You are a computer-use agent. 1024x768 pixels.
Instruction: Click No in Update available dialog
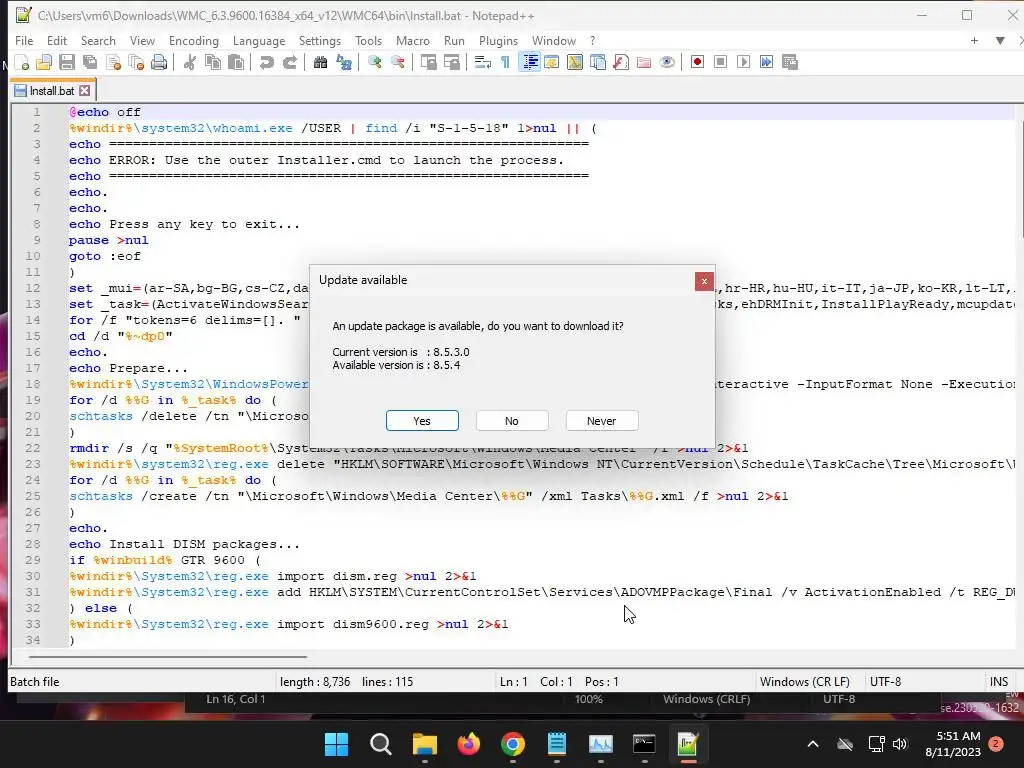coord(512,421)
